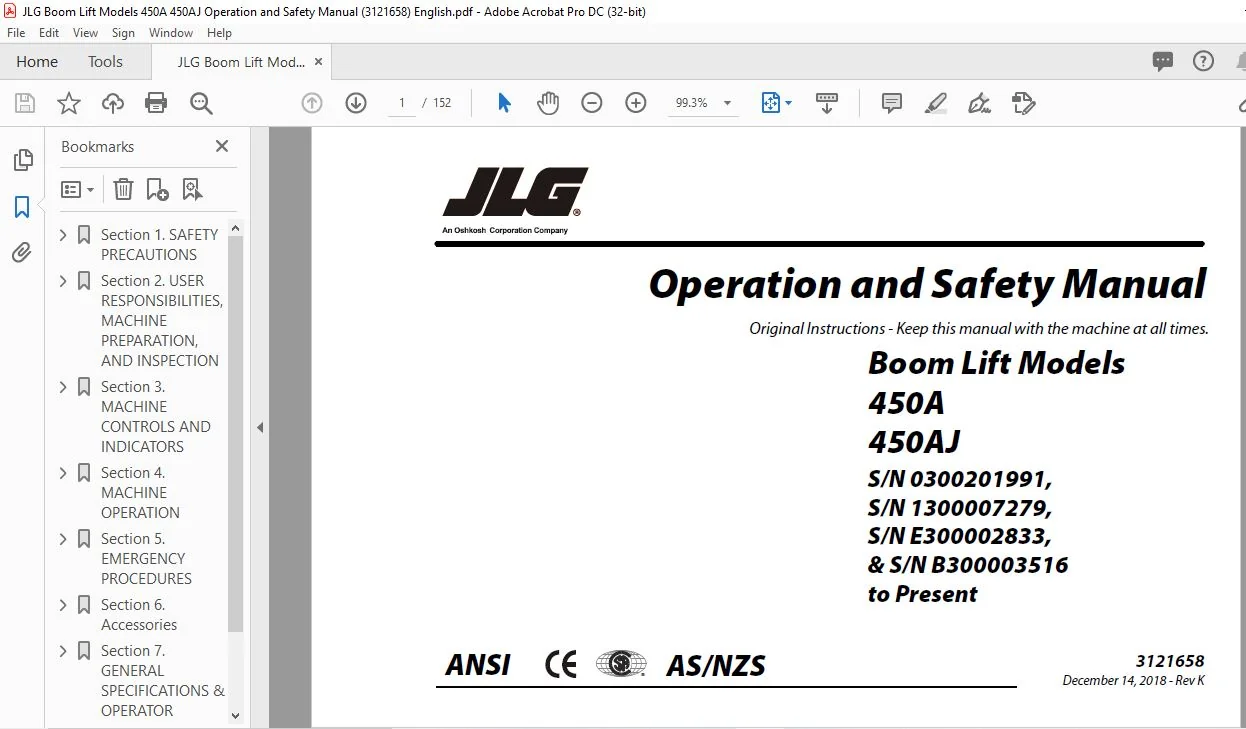Select the arrow Selection tool

pyautogui.click(x=504, y=103)
